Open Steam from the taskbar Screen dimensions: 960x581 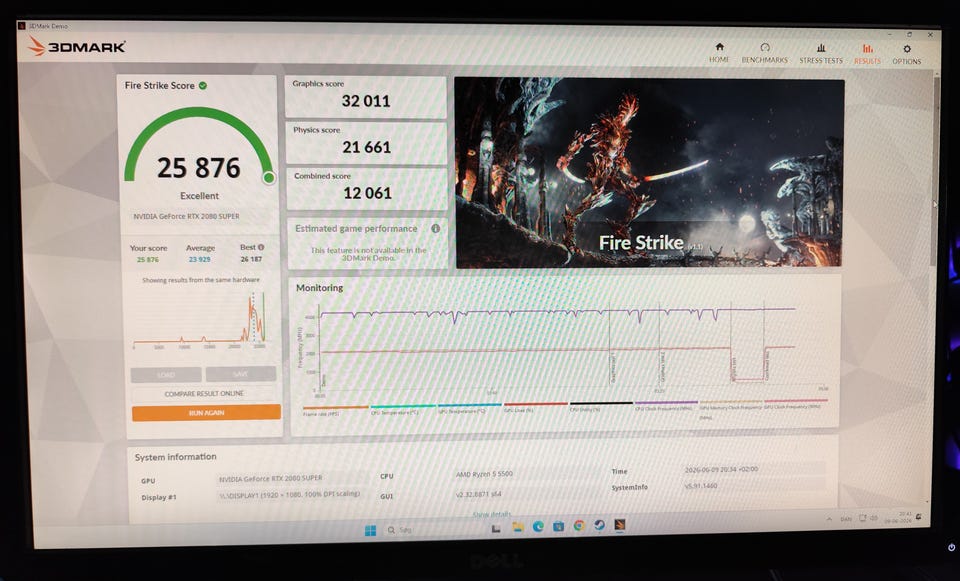coord(599,525)
